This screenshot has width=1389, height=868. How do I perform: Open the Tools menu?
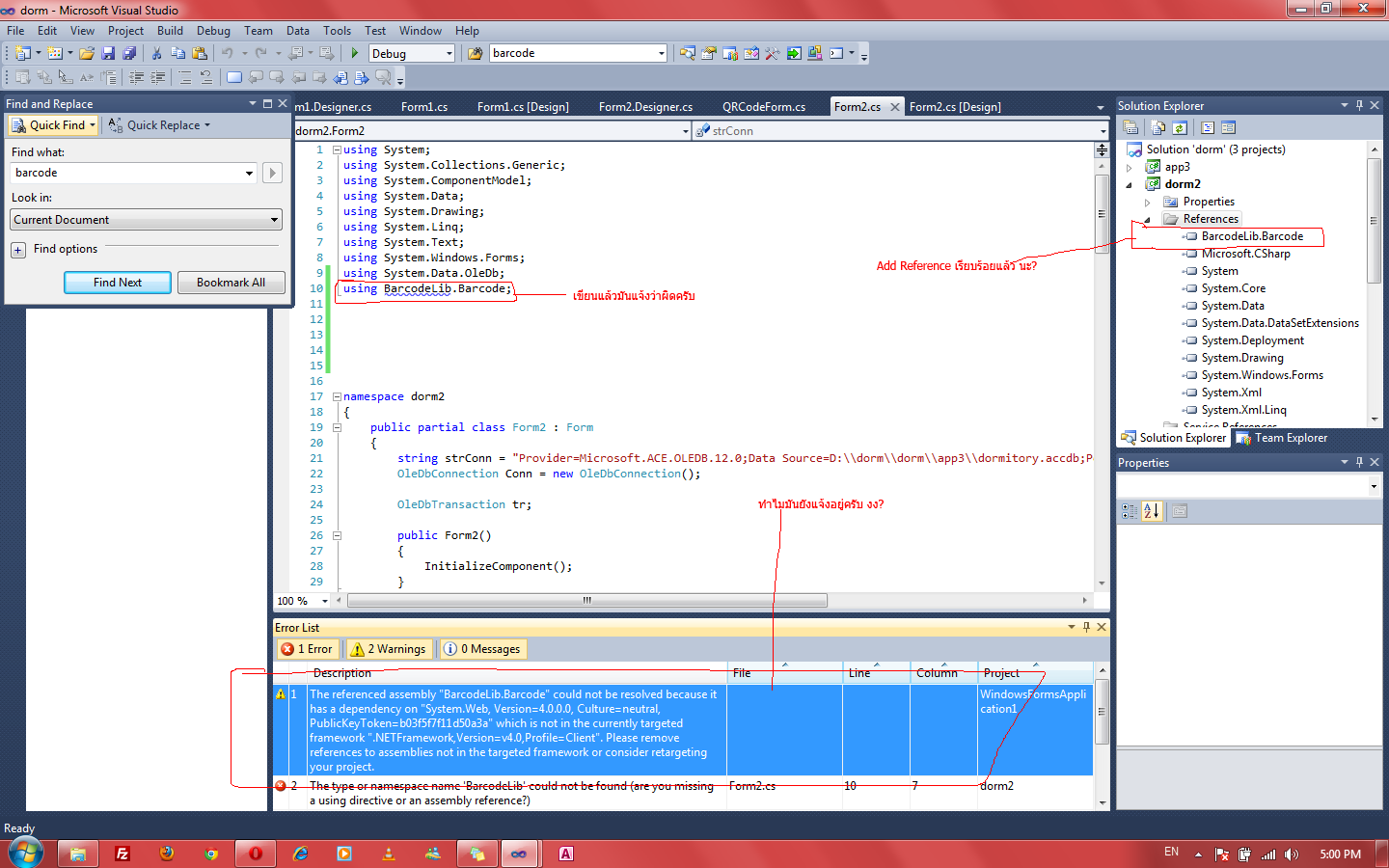coord(337,31)
